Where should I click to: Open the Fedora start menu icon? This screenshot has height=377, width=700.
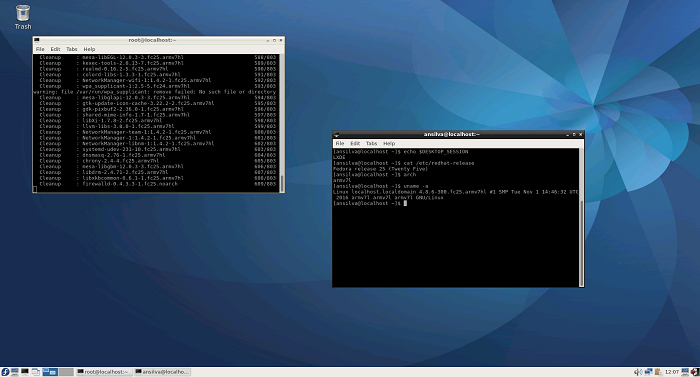5,372
